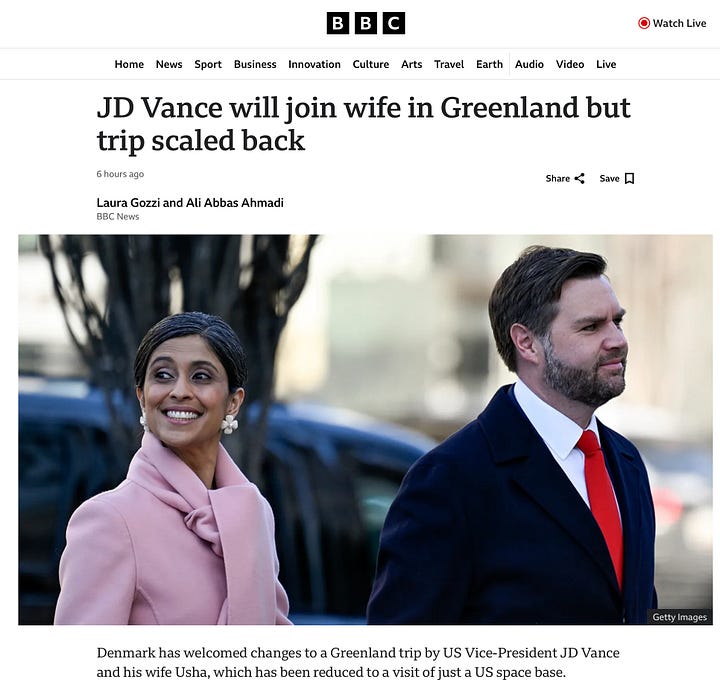This screenshot has height=691, width=720.
Task: Open the Innovation section
Action: coord(315,64)
